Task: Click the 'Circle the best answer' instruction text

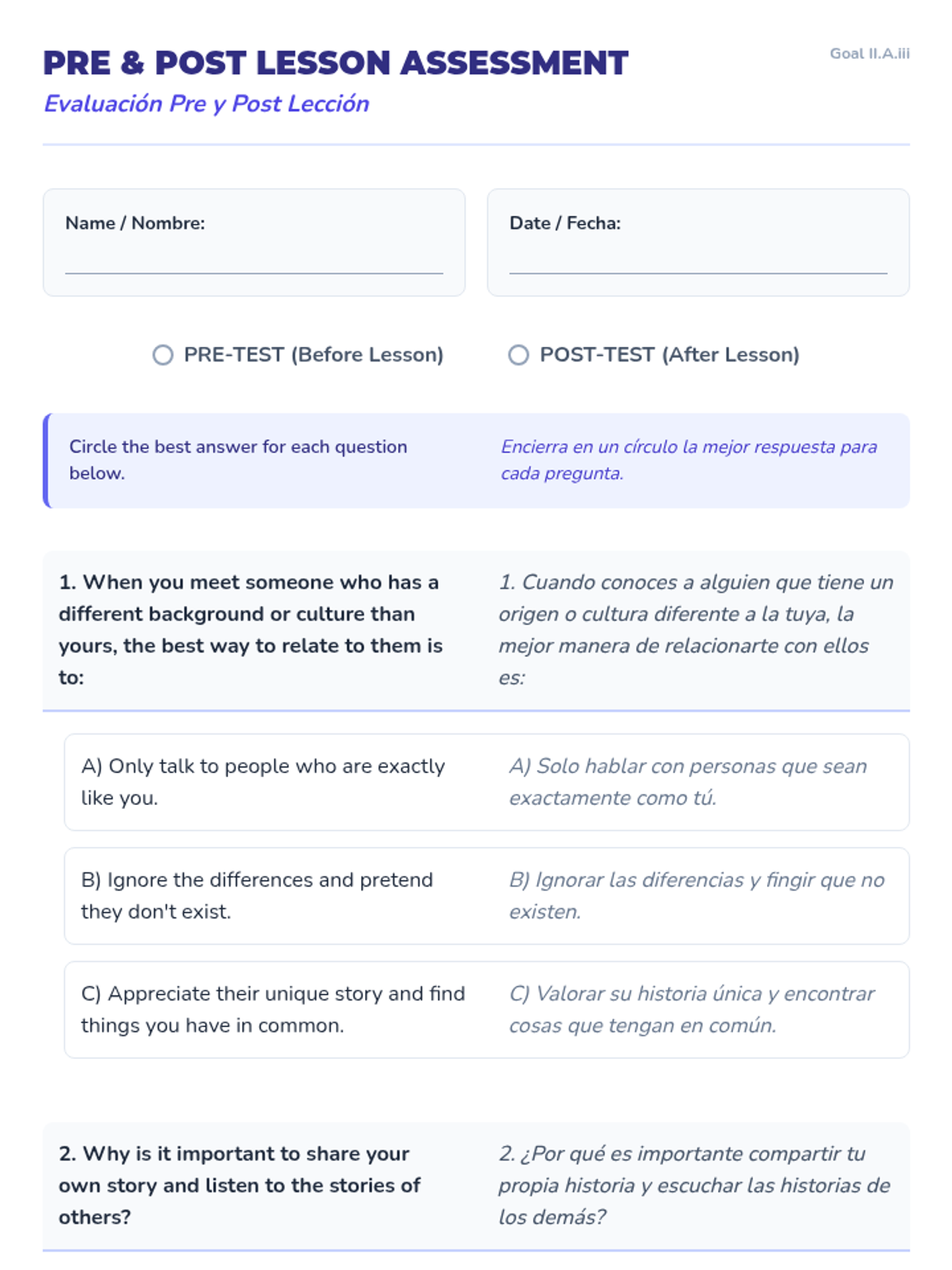Action: point(238,460)
